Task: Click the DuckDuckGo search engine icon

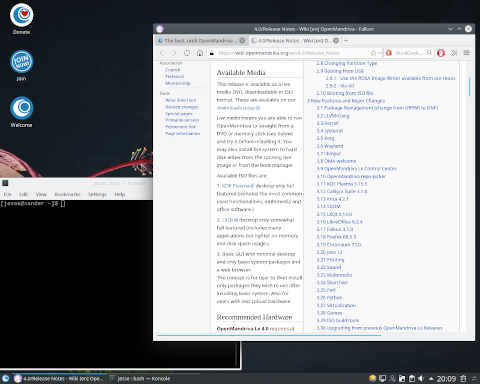Action: [x=389, y=53]
